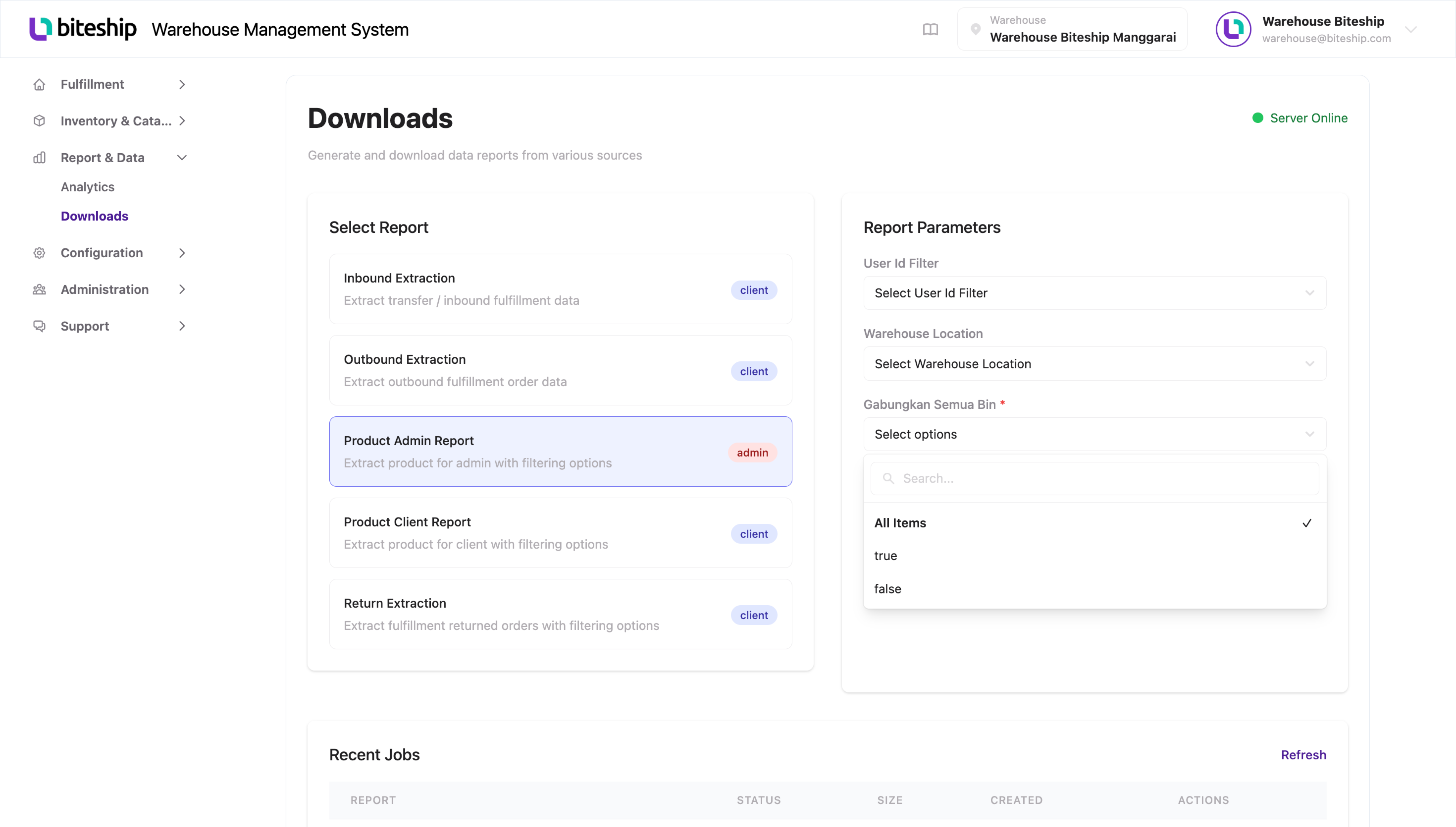Screen dimensions: 1456x827
Task: Focus the Search field in options dropdown
Action: [x=1095, y=478]
